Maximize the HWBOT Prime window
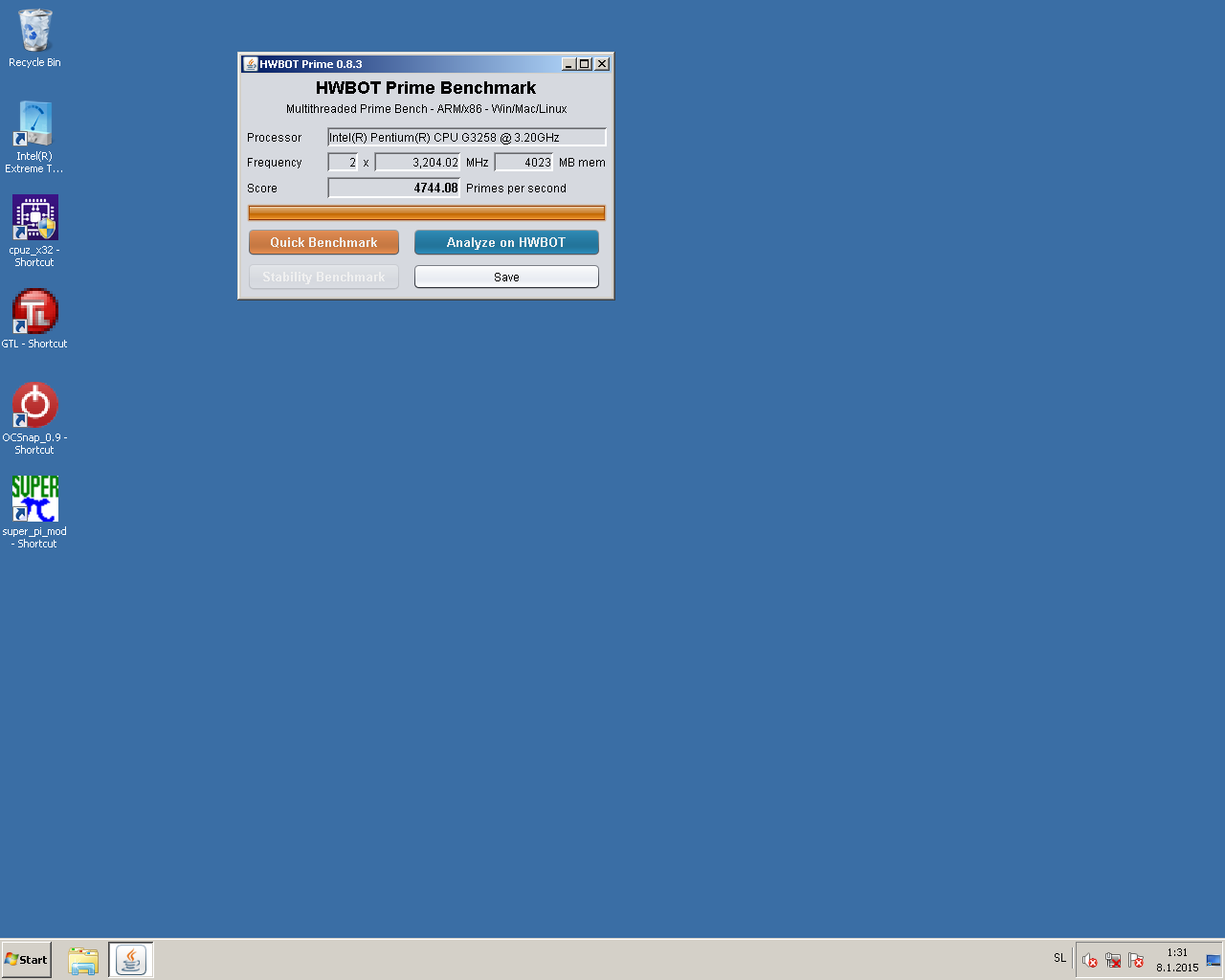Screen dimensions: 1225x980 (x=585, y=64)
